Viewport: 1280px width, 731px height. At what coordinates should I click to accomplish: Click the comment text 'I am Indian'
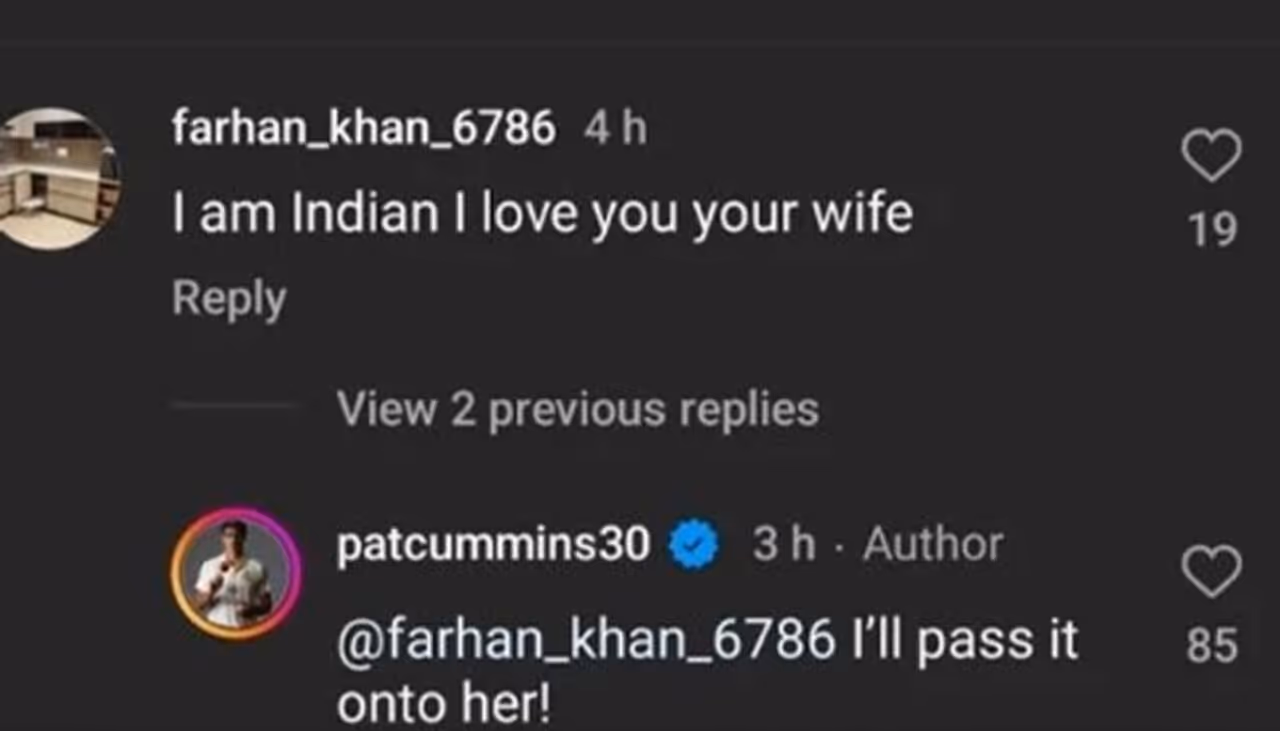coord(305,214)
